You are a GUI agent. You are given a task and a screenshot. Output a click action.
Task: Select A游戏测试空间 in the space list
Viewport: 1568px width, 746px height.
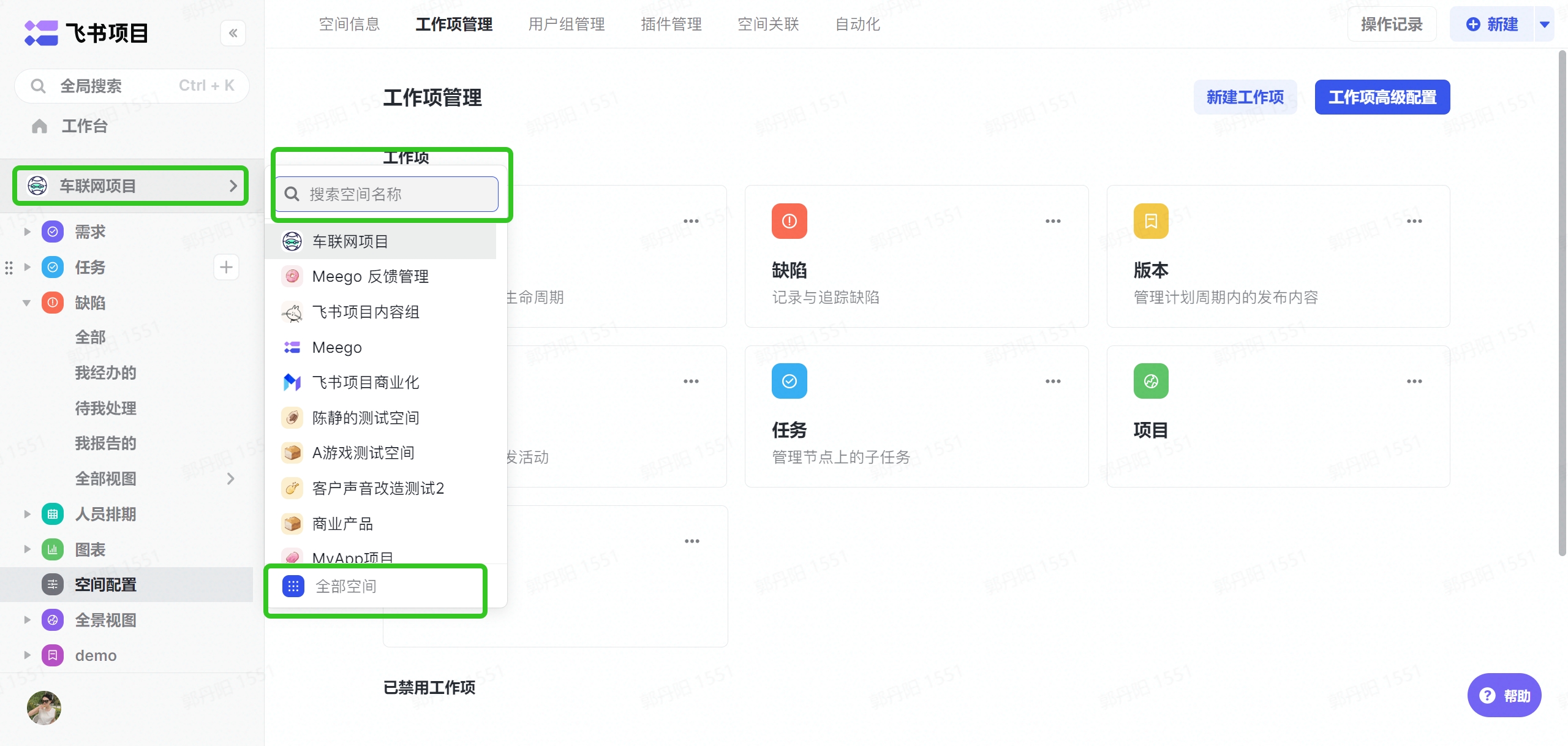click(x=380, y=453)
